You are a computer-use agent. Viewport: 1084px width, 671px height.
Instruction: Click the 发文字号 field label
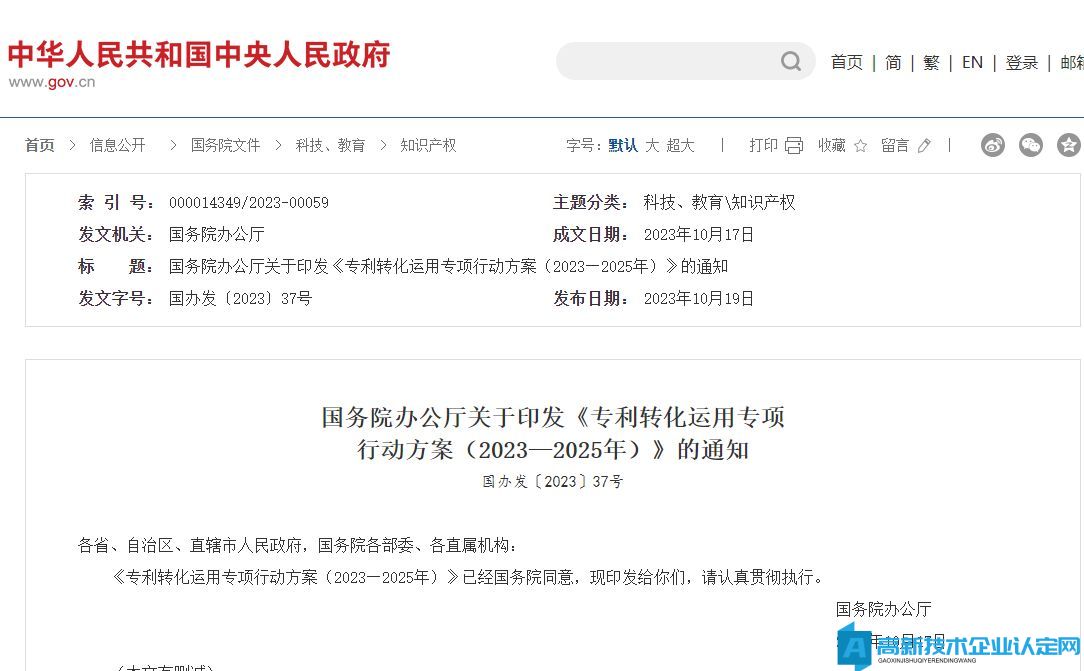[x=115, y=299]
